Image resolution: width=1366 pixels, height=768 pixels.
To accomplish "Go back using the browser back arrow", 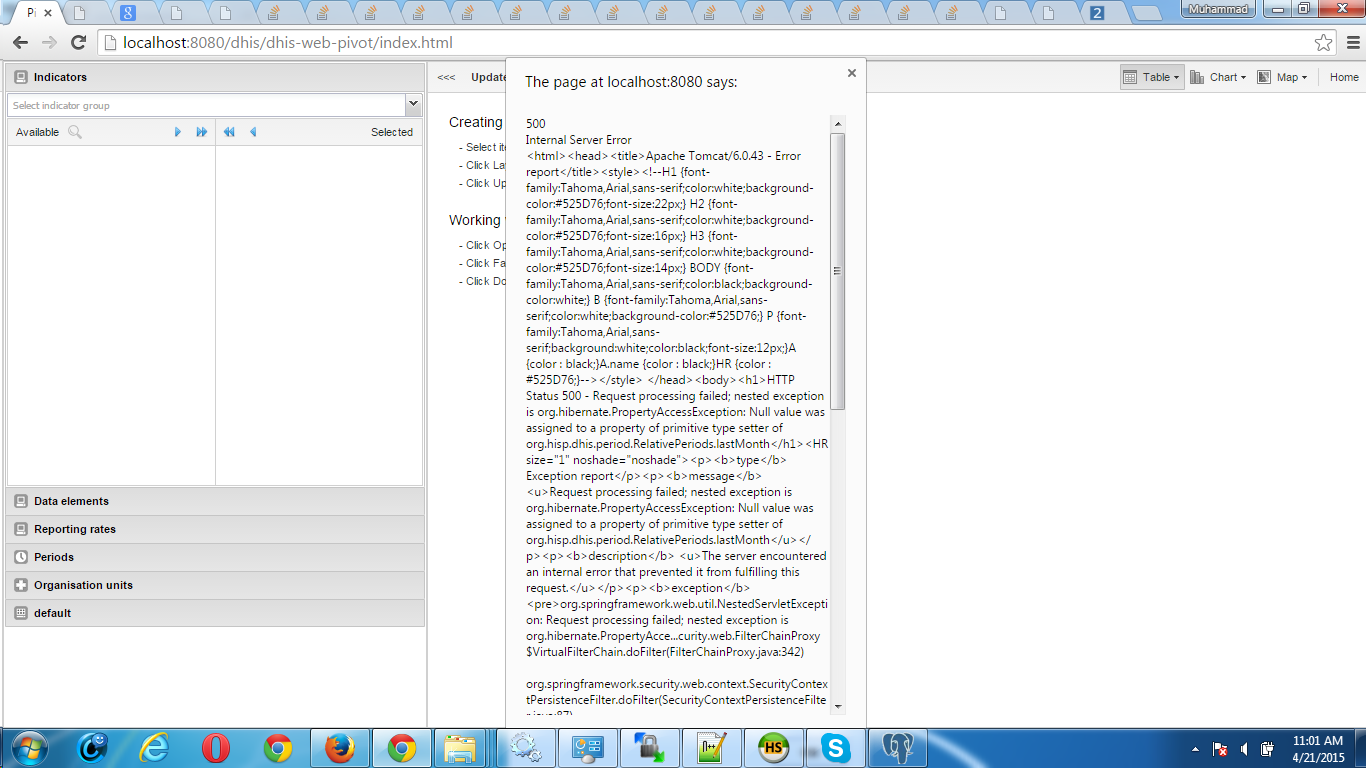I will click(20, 43).
